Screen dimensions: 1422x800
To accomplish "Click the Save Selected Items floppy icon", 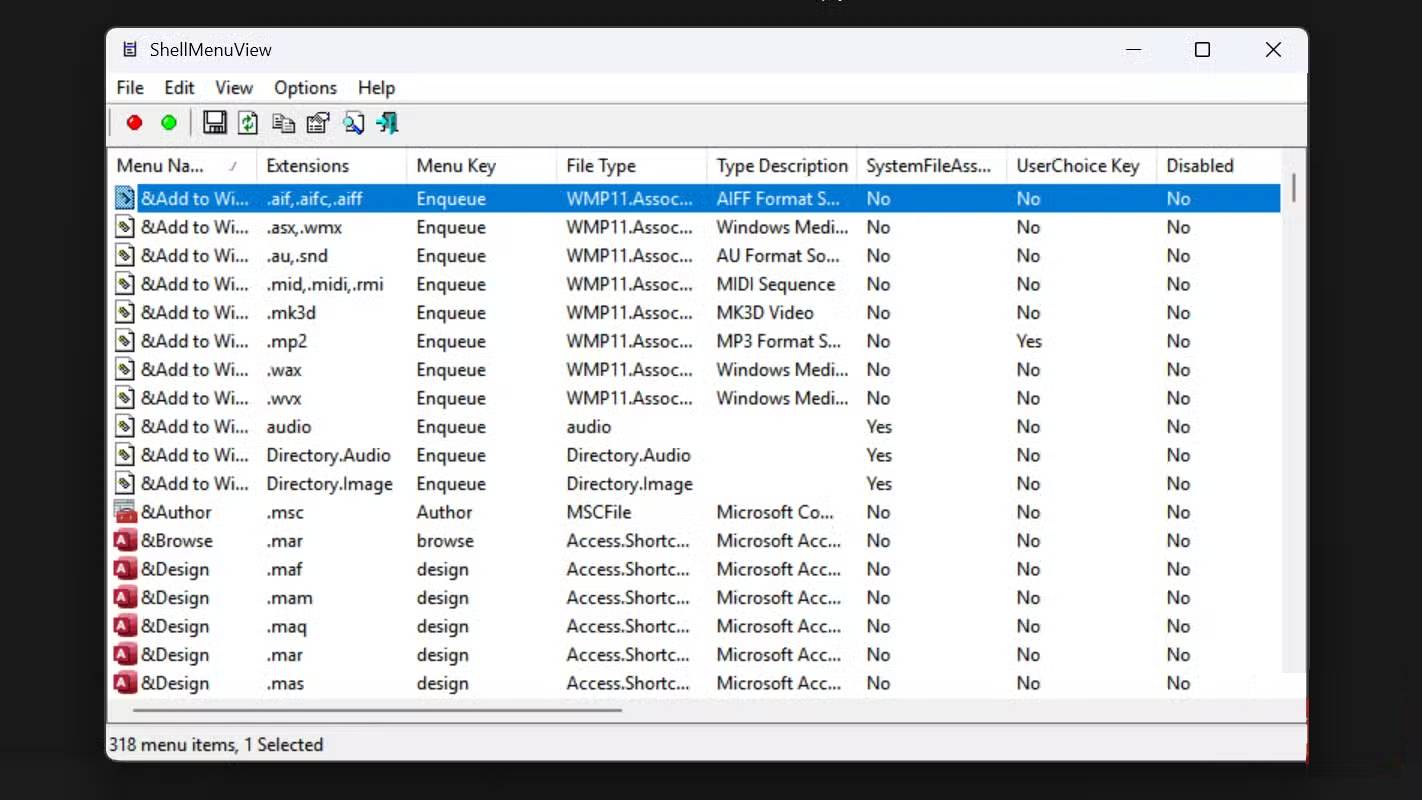I will click(214, 123).
